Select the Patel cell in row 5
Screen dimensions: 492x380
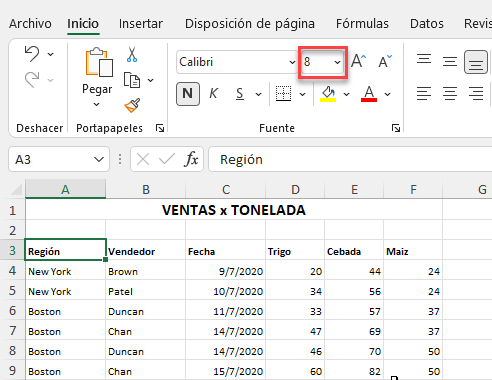point(146,290)
